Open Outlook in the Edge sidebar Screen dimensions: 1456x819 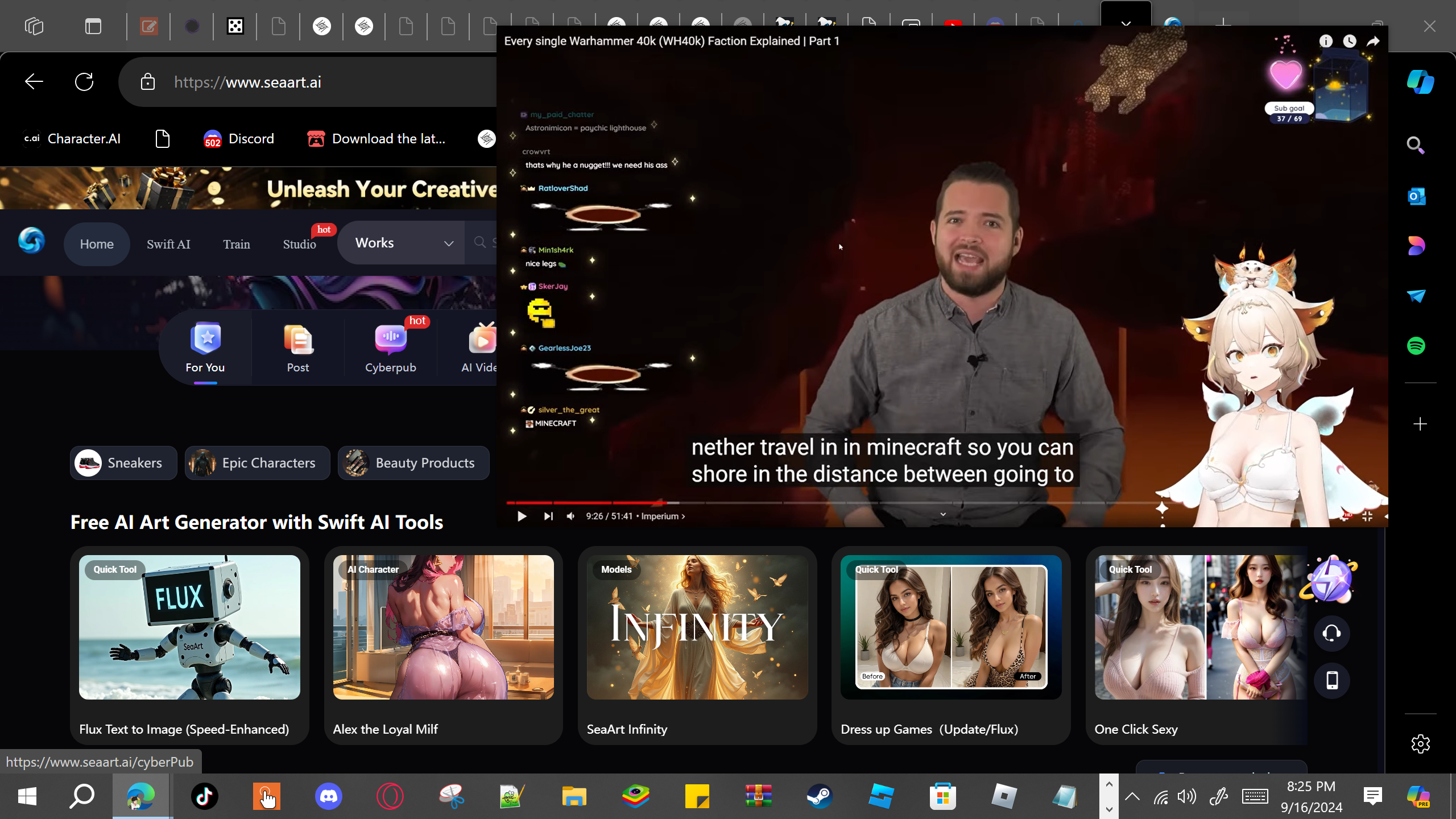[1416, 196]
